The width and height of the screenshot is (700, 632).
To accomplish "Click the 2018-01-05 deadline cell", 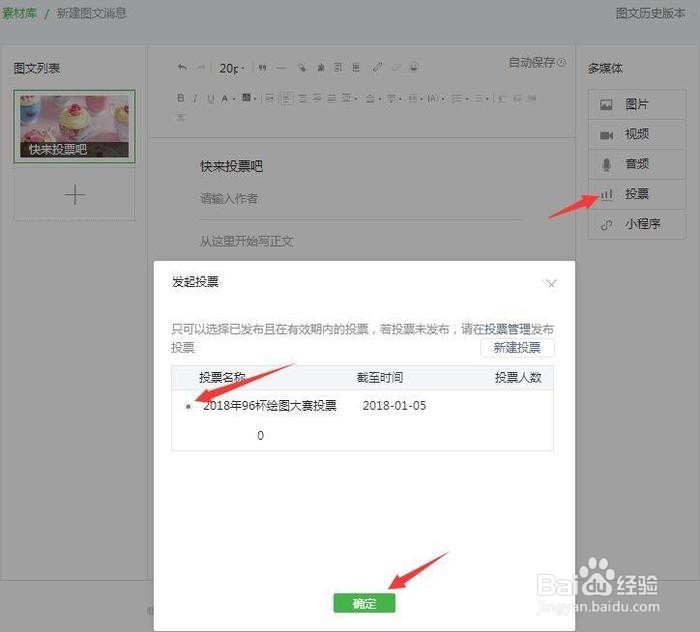I will (x=394, y=406).
